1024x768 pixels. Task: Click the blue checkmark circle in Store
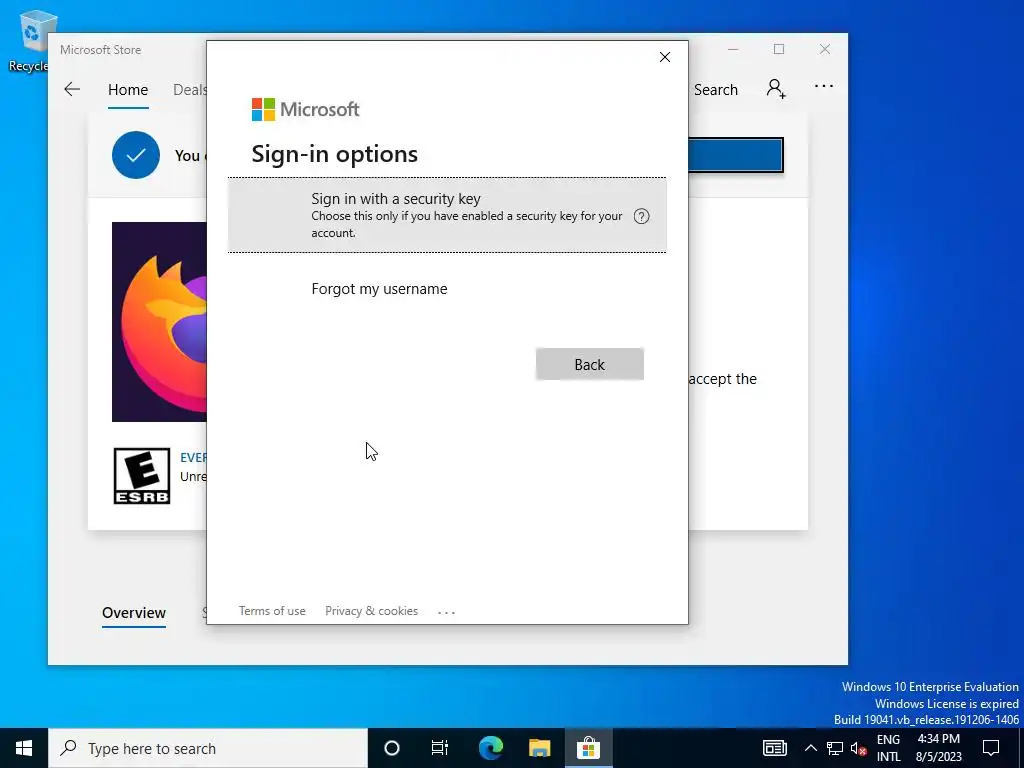136,155
